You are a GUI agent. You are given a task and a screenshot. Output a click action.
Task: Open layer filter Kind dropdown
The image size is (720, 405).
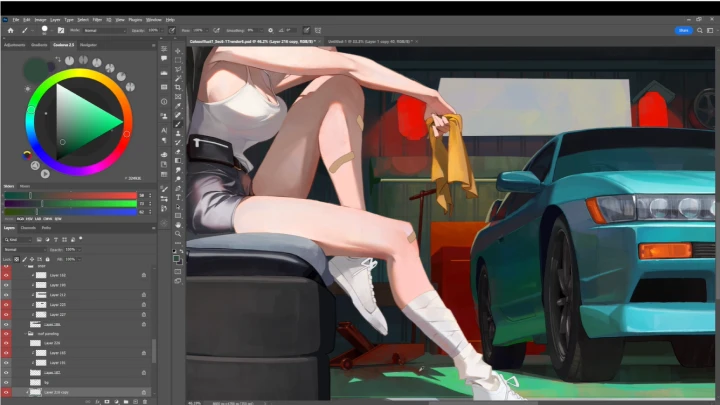click(17, 240)
